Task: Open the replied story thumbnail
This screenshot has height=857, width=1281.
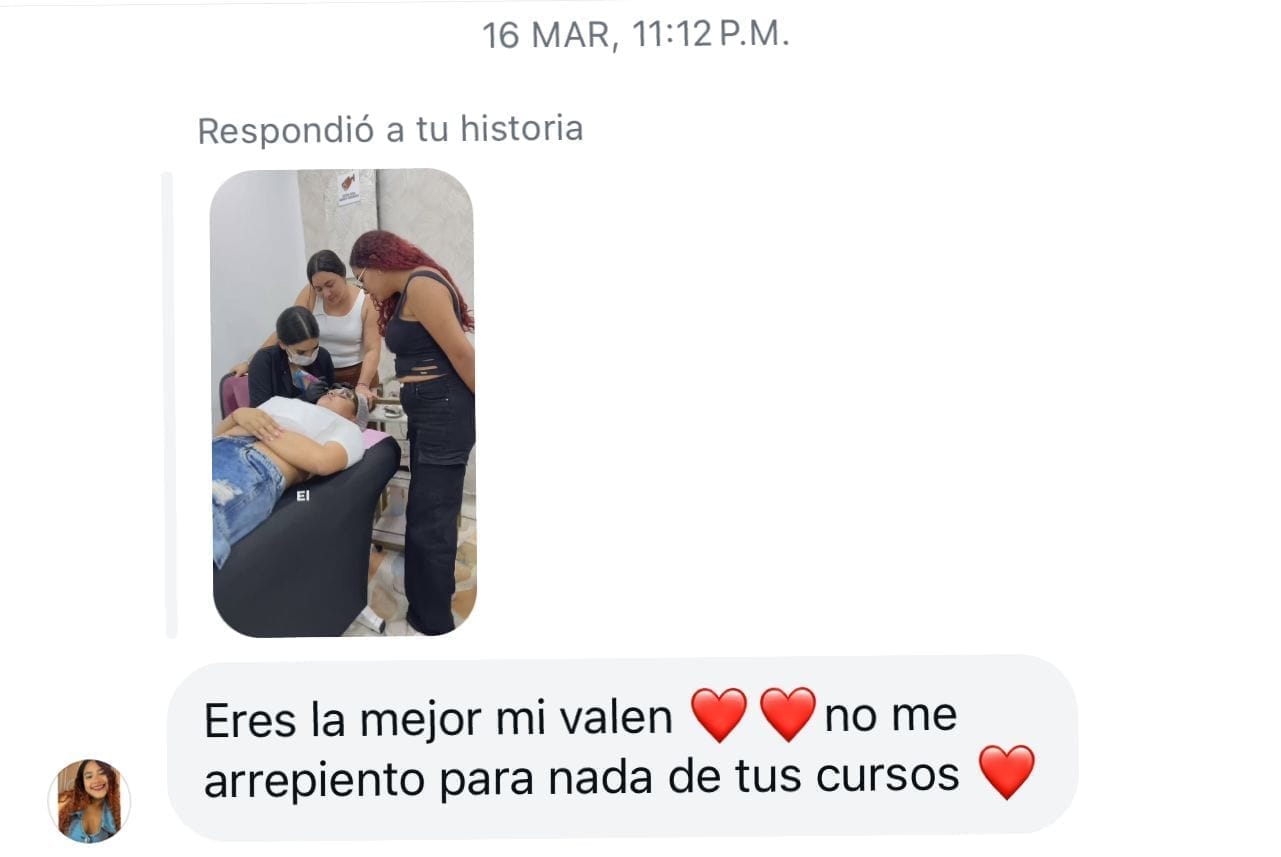Action: pyautogui.click(x=344, y=403)
